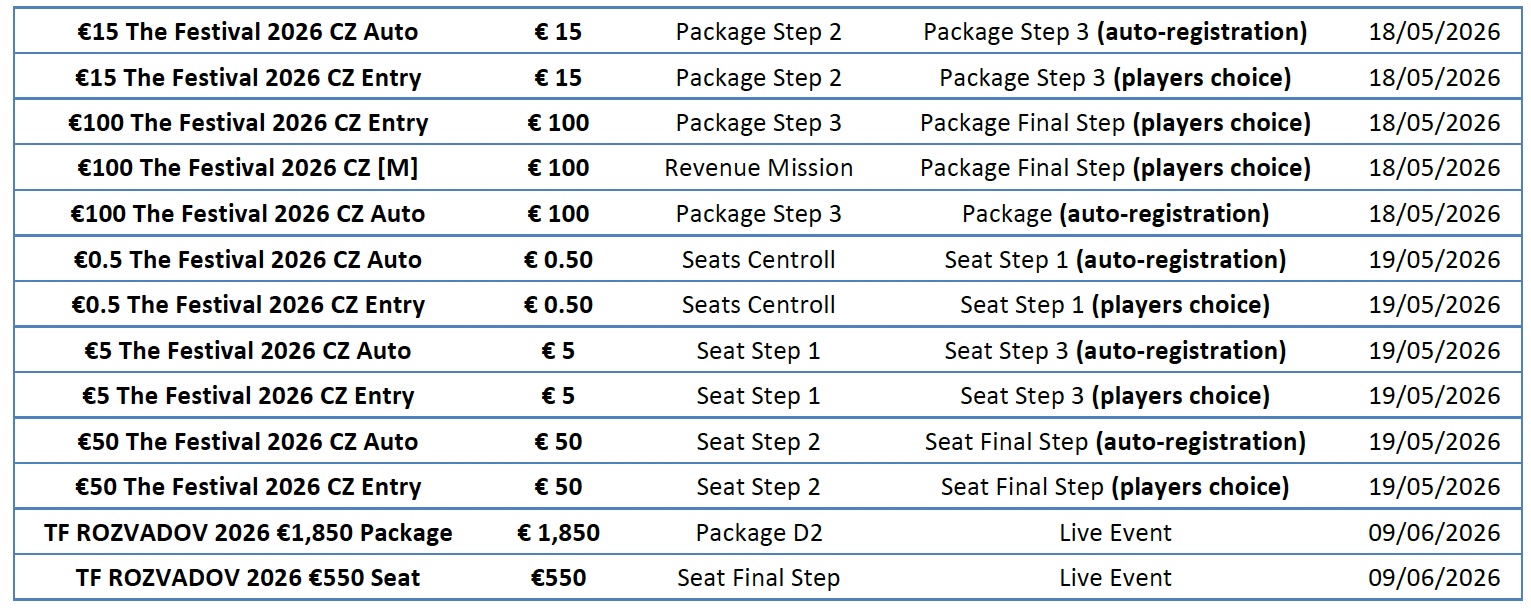
Task: Click the €5 The Festival 2026 CZ Entry cell
Action: [x=248, y=396]
